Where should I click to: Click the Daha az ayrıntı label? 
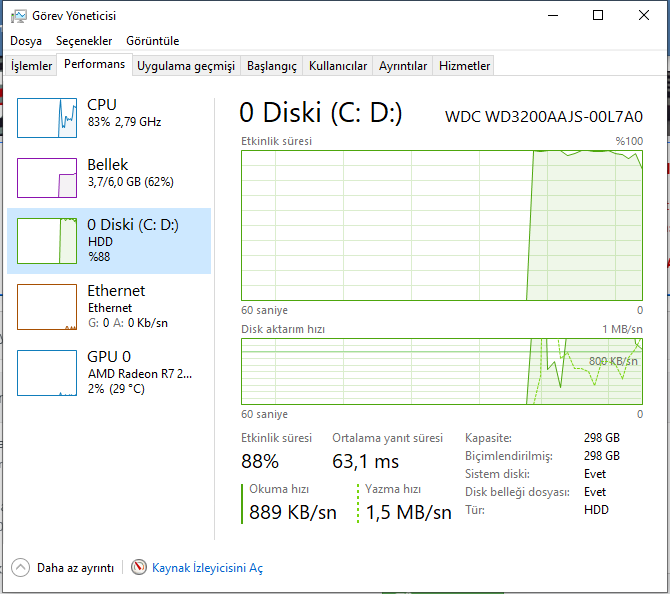(x=75, y=568)
